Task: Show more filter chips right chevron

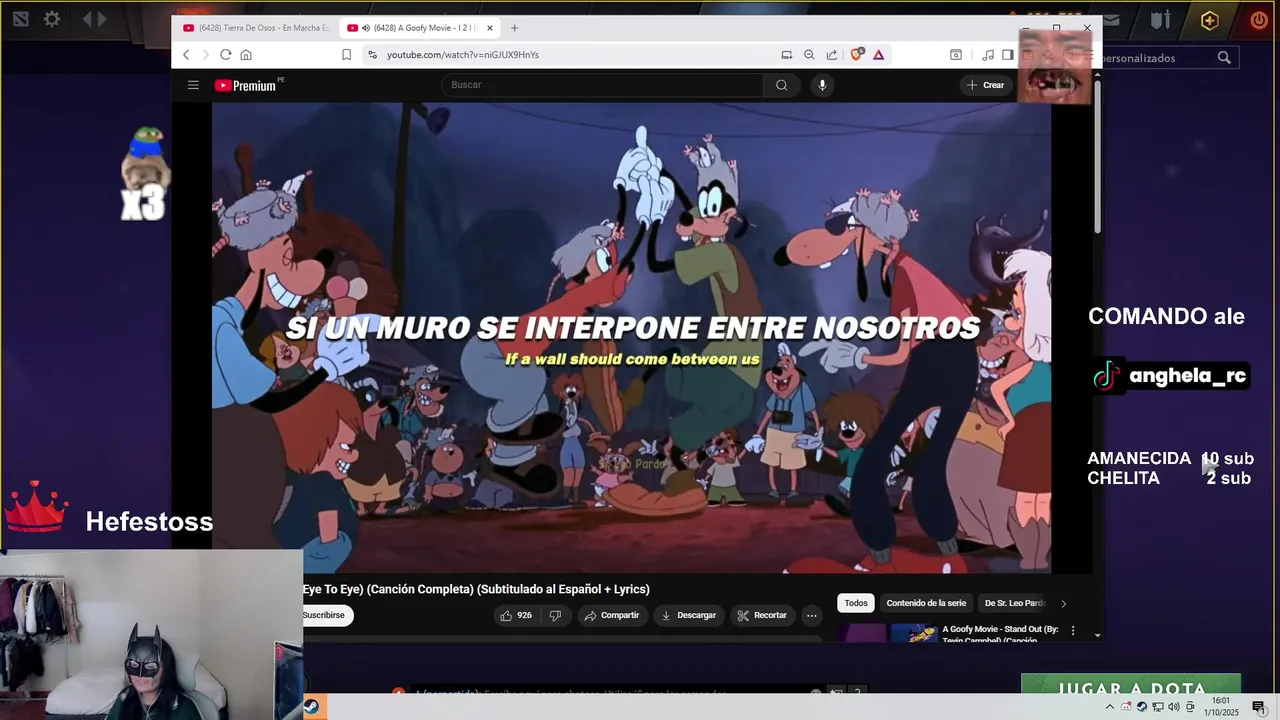Action: (1063, 603)
